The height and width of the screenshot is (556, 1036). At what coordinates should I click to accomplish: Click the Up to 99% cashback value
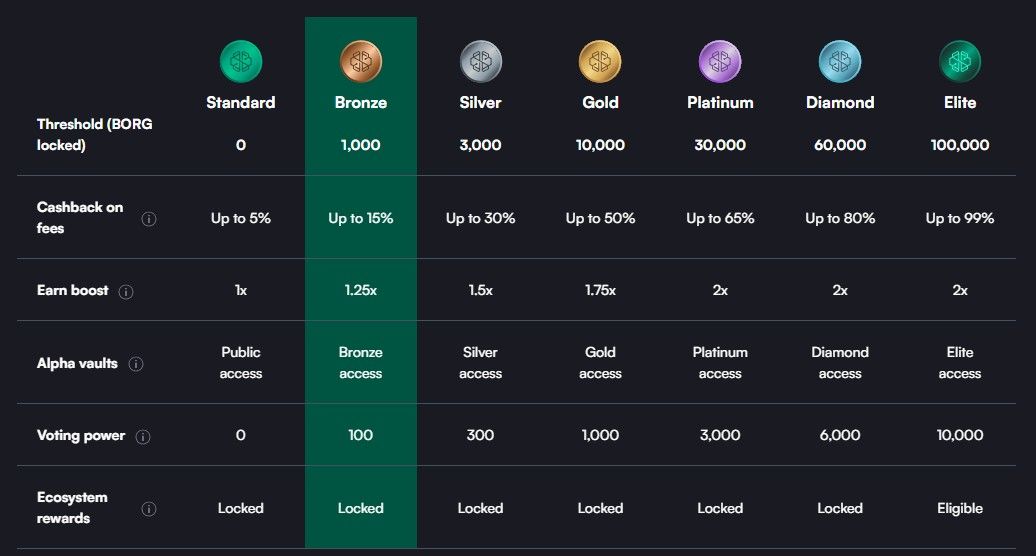pos(960,218)
